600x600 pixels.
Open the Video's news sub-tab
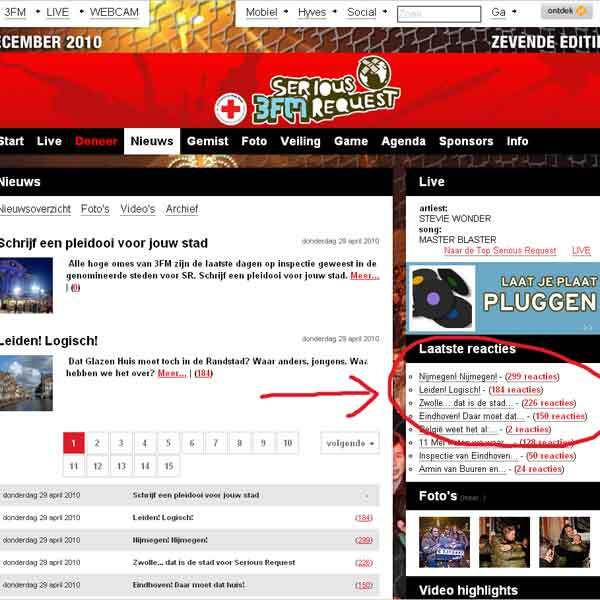tap(138, 209)
